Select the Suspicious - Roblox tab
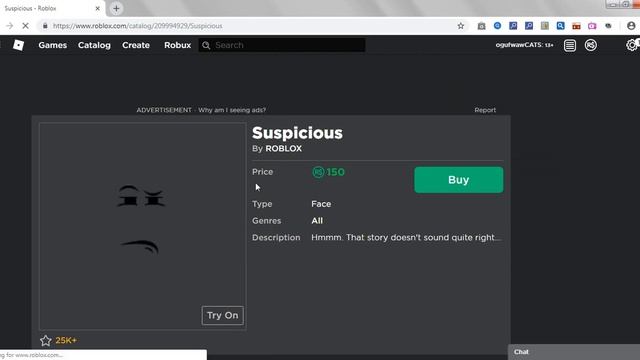Viewport: 640px width, 360px height. pos(52,8)
